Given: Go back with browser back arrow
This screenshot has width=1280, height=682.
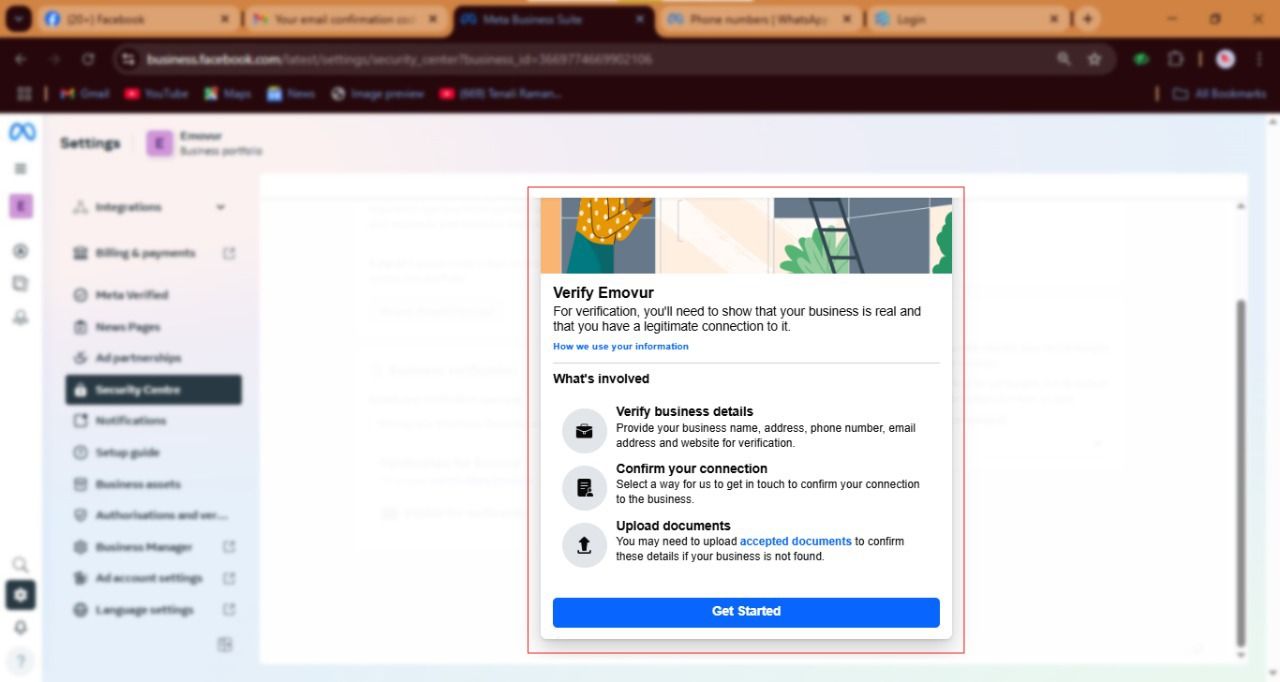Looking at the screenshot, I should coord(21,60).
